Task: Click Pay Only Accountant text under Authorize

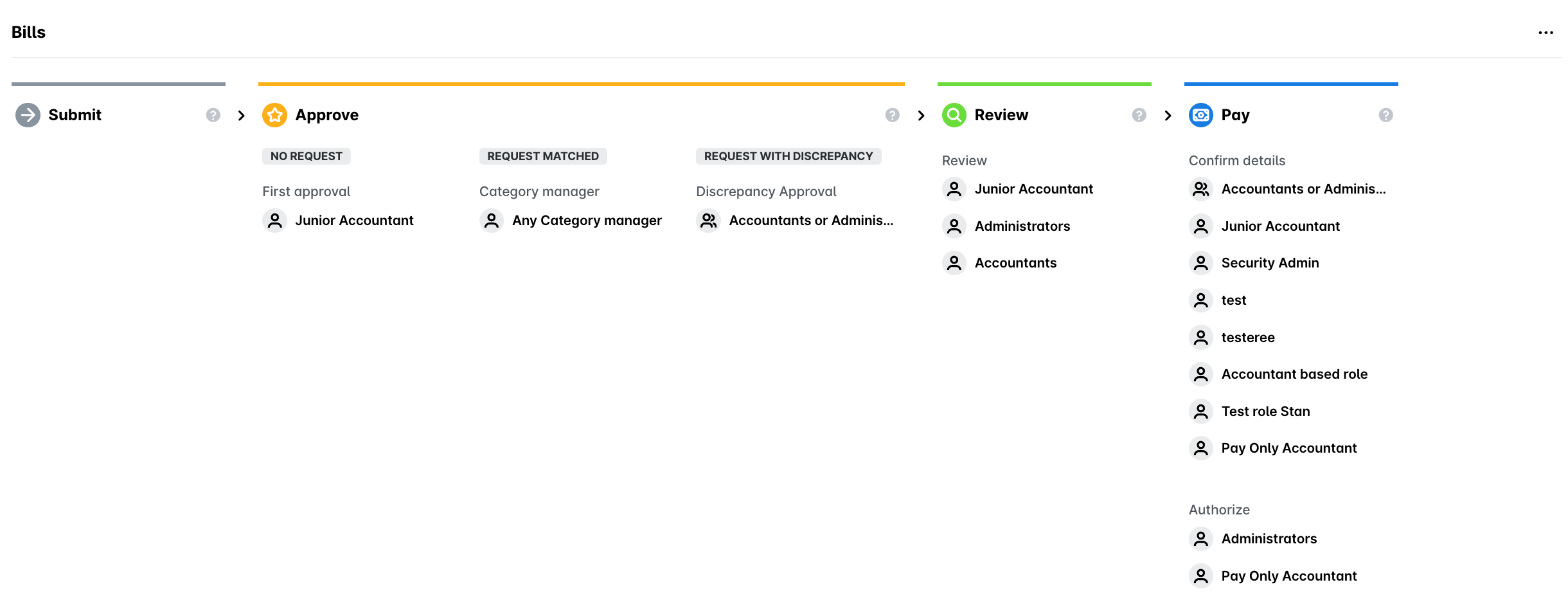Action: pyautogui.click(x=1289, y=576)
